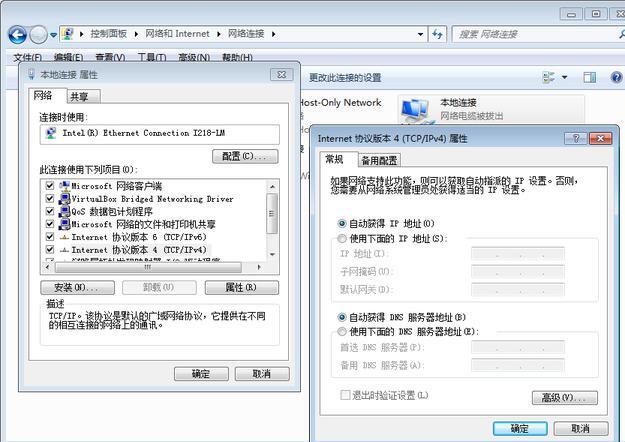Click 网络和 Internet in the breadcrumb
The height and width of the screenshot is (442, 625).
(177, 34)
